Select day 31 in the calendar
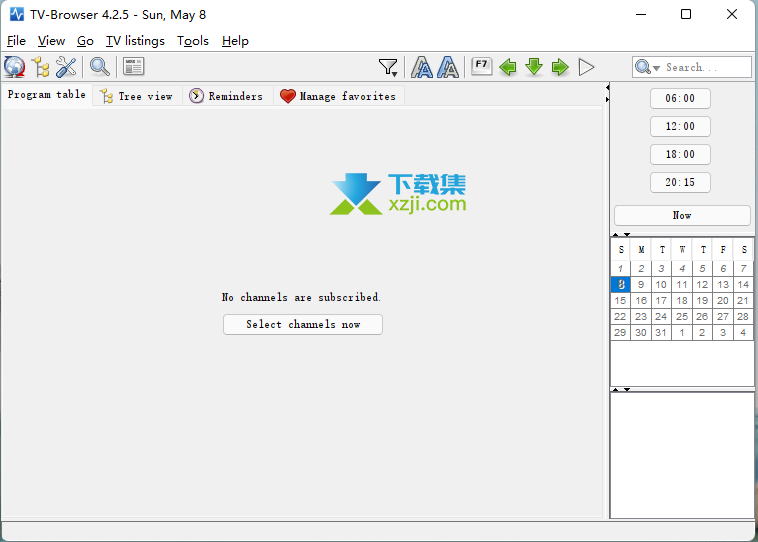This screenshot has height=542, width=758. point(661,332)
